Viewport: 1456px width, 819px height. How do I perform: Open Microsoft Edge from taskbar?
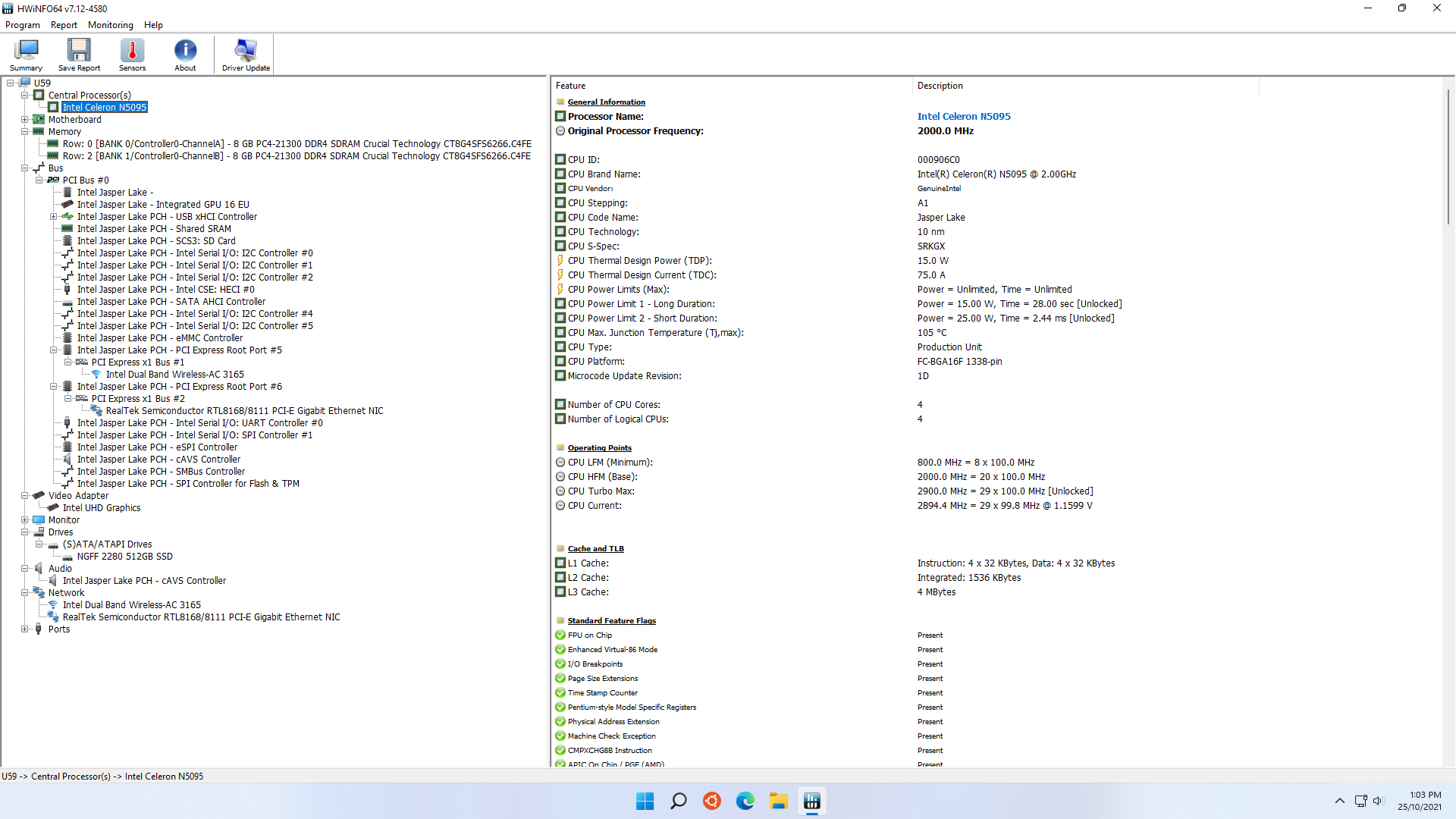coord(745,801)
